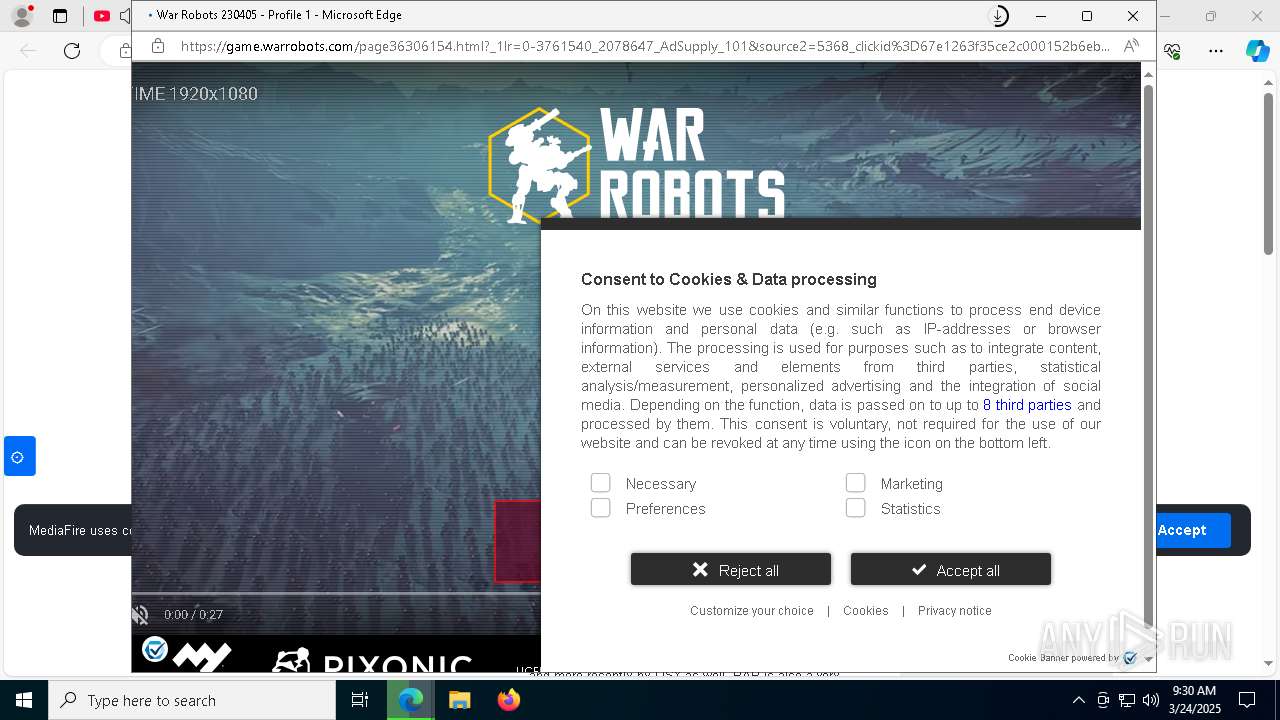Open volume control in system tray
This screenshot has height=720, width=1280.
(x=1151, y=700)
